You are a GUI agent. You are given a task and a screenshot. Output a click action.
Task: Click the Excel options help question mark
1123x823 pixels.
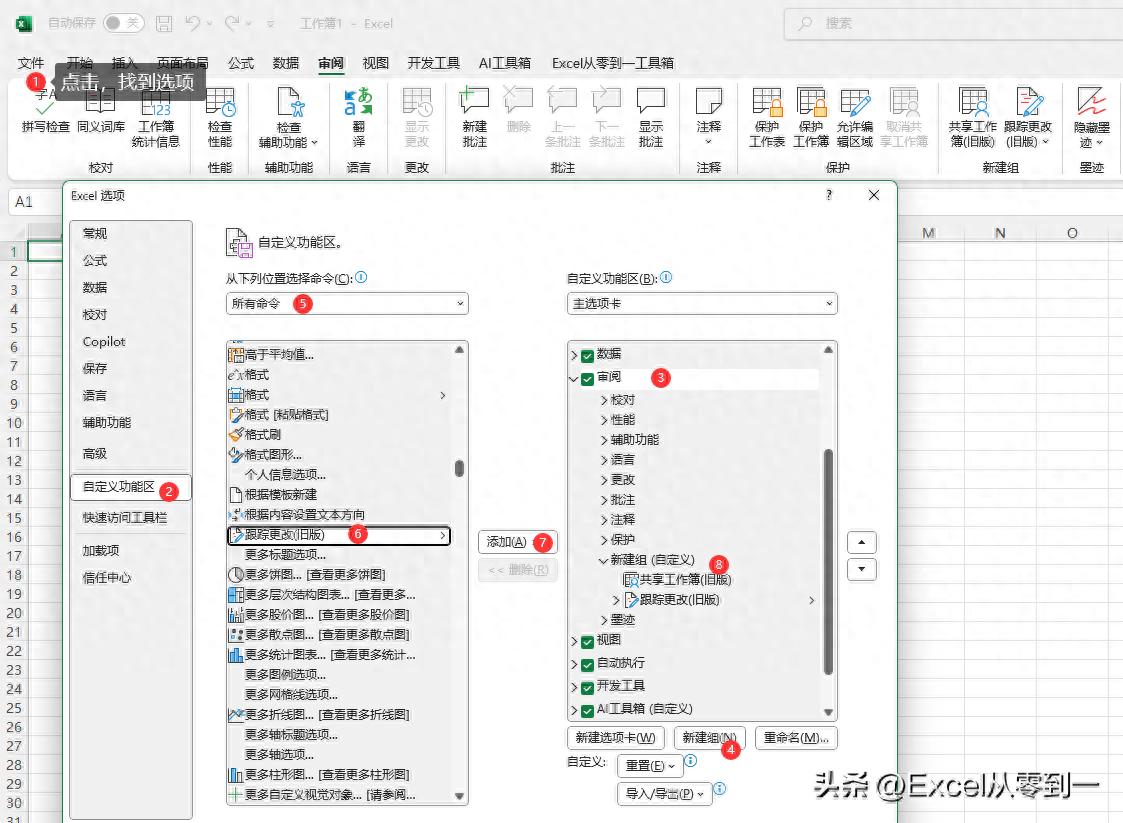point(829,195)
